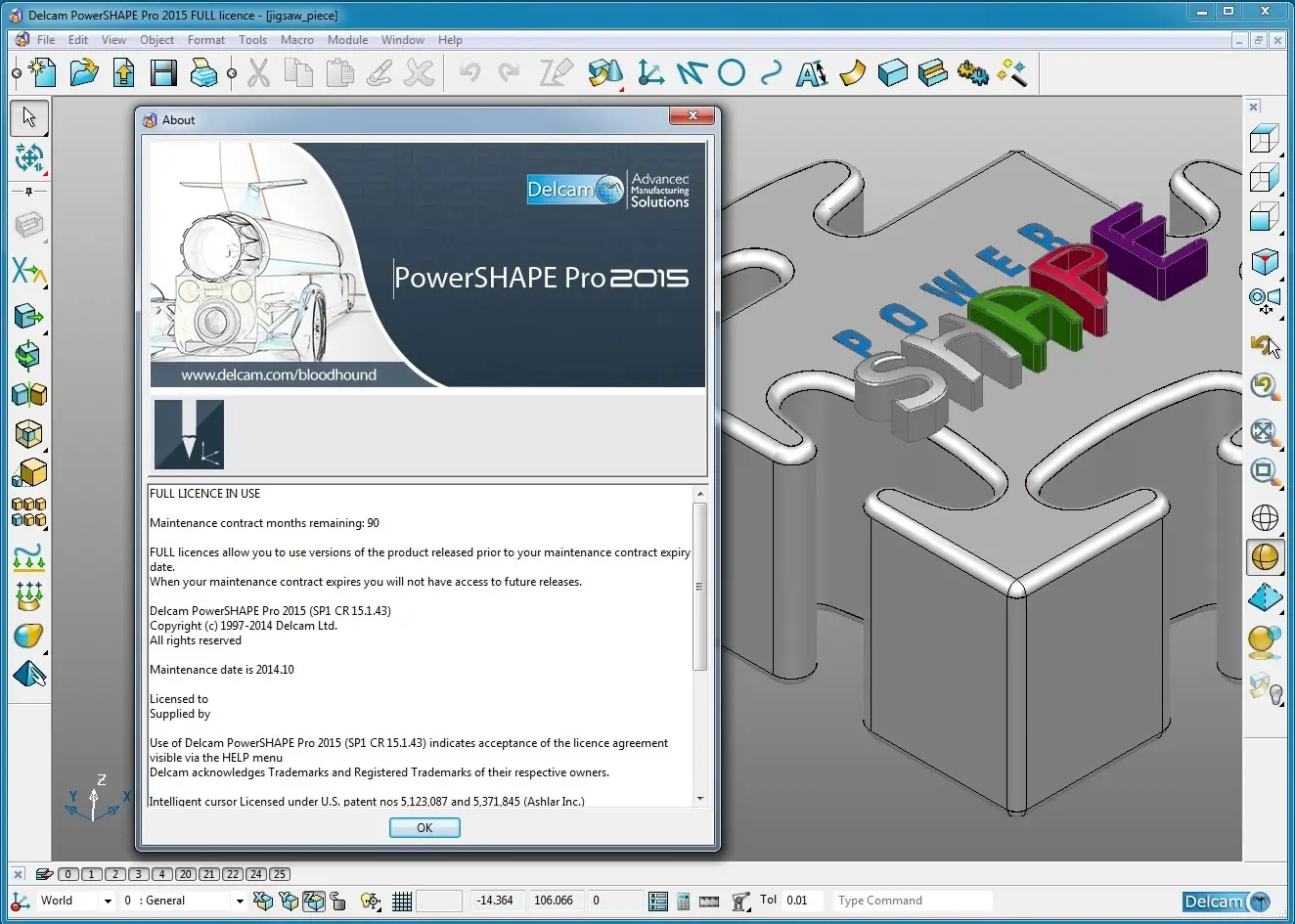
Task: Open the Assembly gears icon
Action: tap(973, 73)
